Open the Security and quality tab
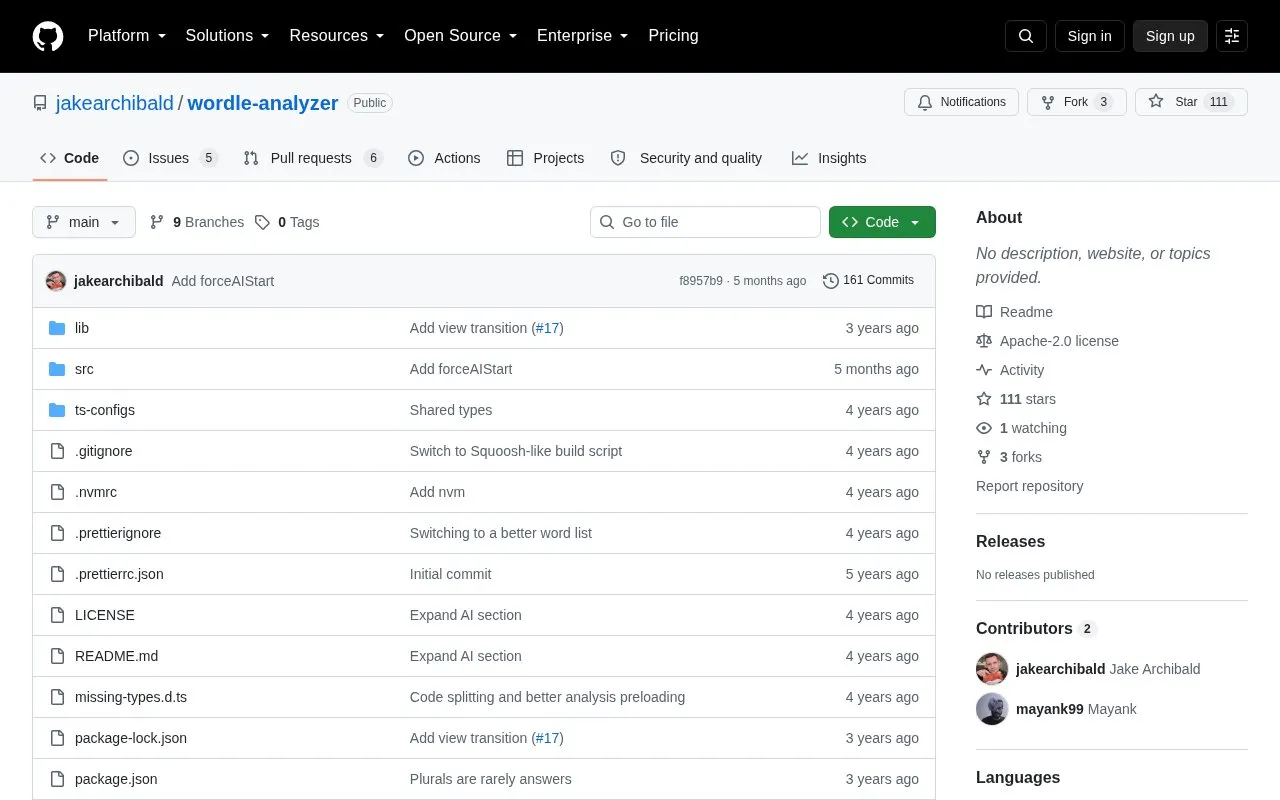The height and width of the screenshot is (800, 1280). [686, 158]
